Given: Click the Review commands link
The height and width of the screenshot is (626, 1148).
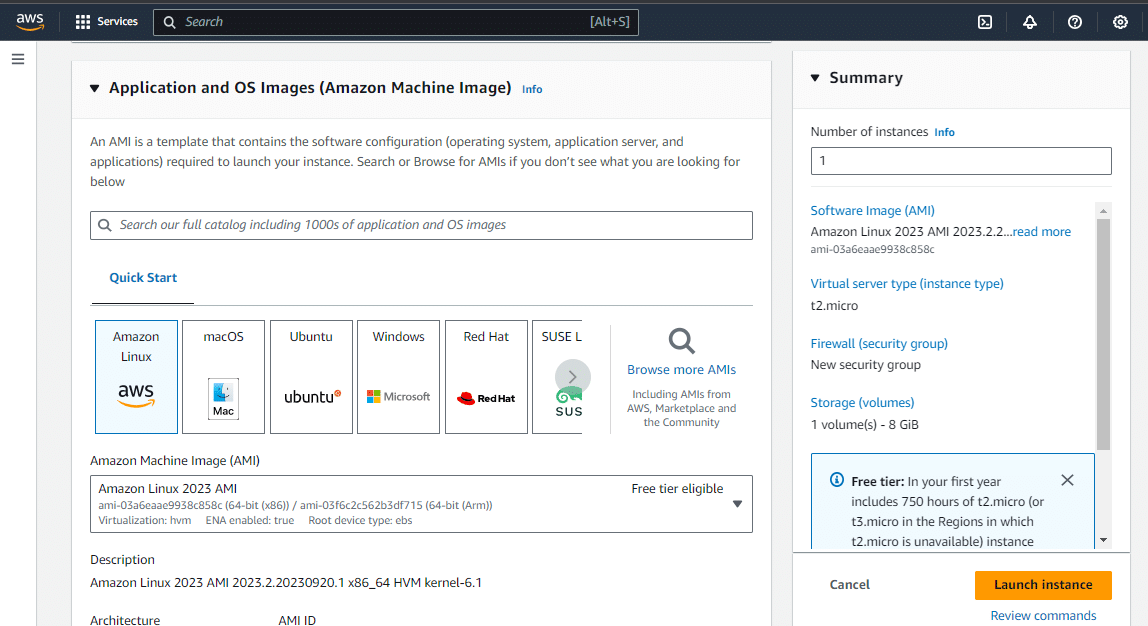Looking at the screenshot, I should 1043,615.
